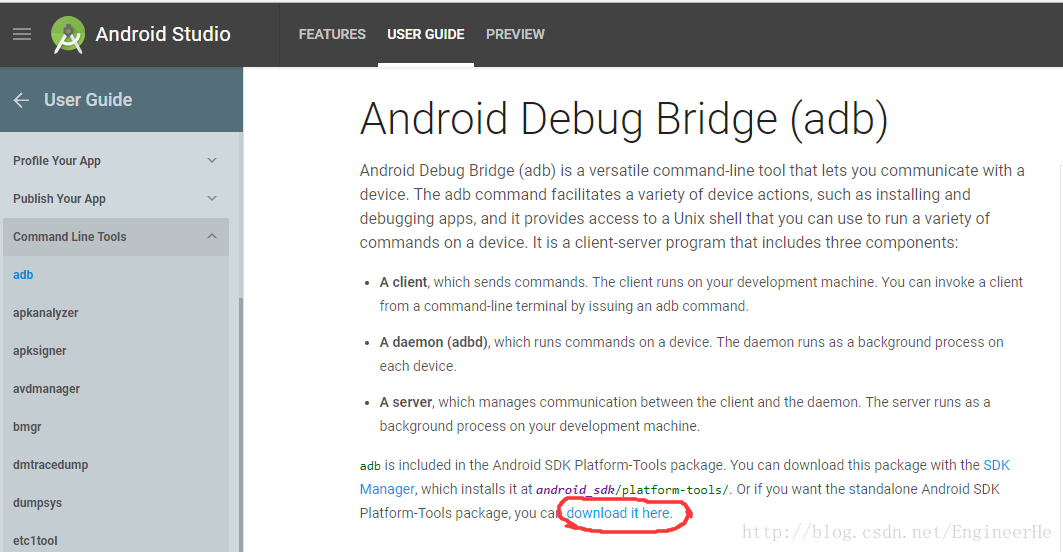Open the Android Studio home title
This screenshot has height=552, width=1063.
click(x=163, y=34)
